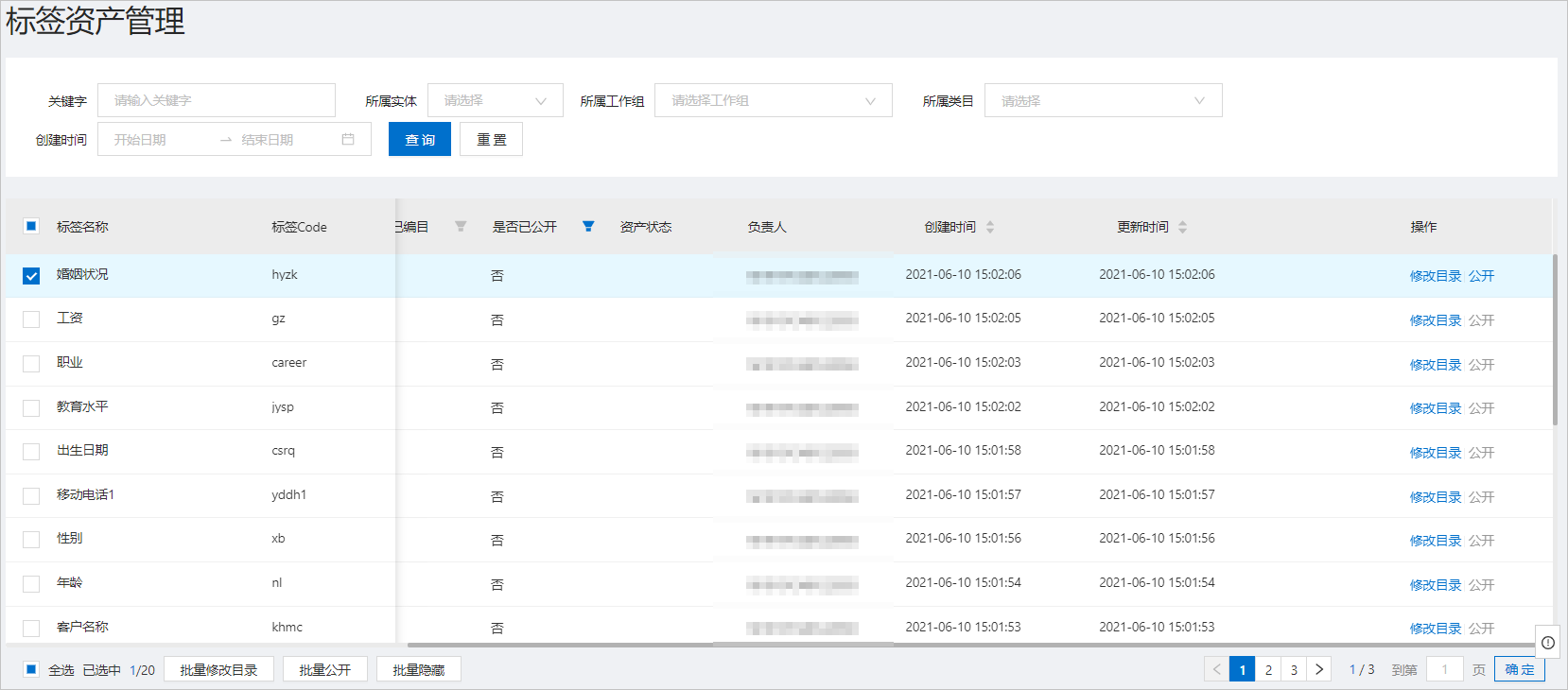Click the 婚姻状况 label name cell

[82, 274]
